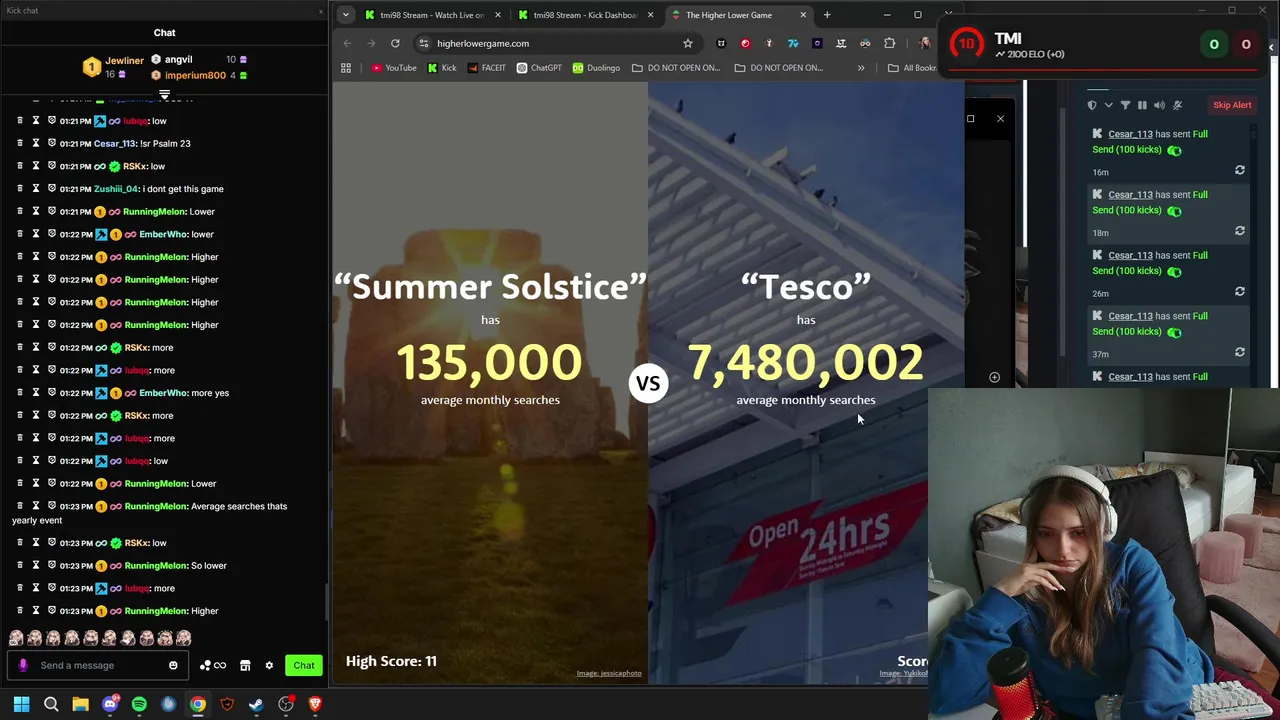Open the Kick bookmark
Image resolution: width=1280 pixels, height=720 pixels.
click(x=441, y=68)
